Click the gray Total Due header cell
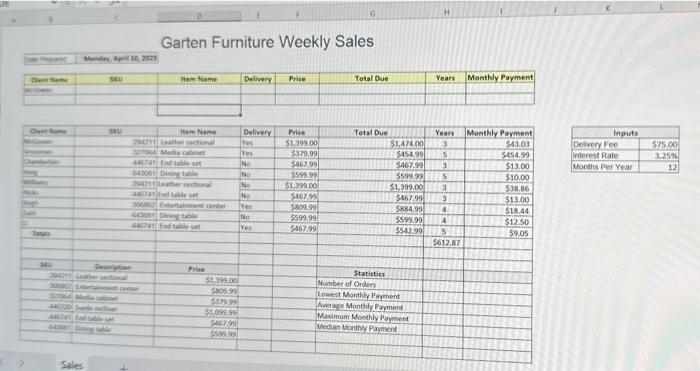 pyautogui.click(x=371, y=133)
